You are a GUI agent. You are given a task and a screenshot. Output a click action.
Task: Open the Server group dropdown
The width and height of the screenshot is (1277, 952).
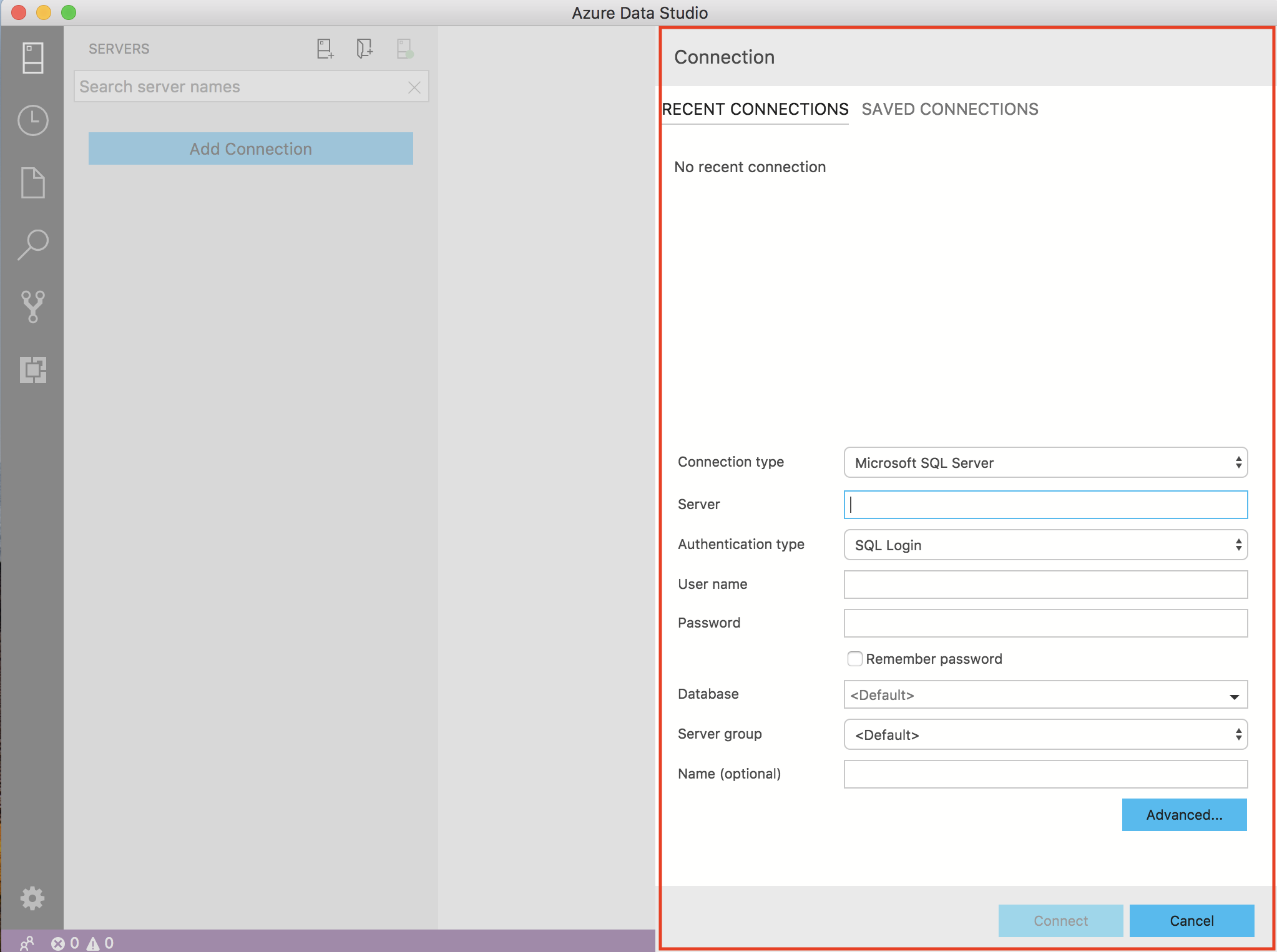coord(1045,734)
